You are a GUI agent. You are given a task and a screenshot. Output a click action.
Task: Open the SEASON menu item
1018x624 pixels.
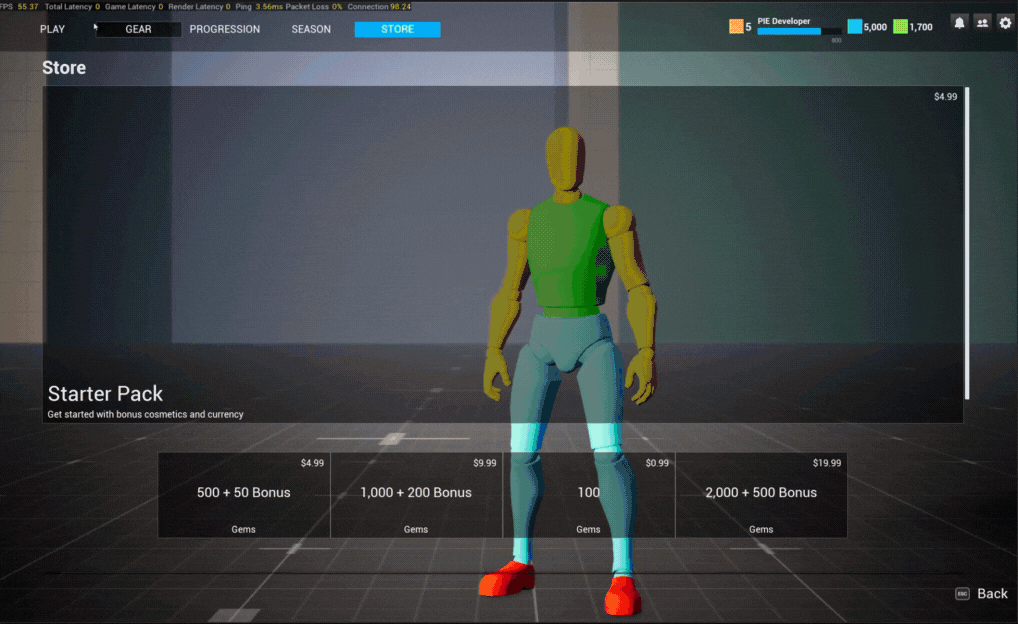(310, 29)
